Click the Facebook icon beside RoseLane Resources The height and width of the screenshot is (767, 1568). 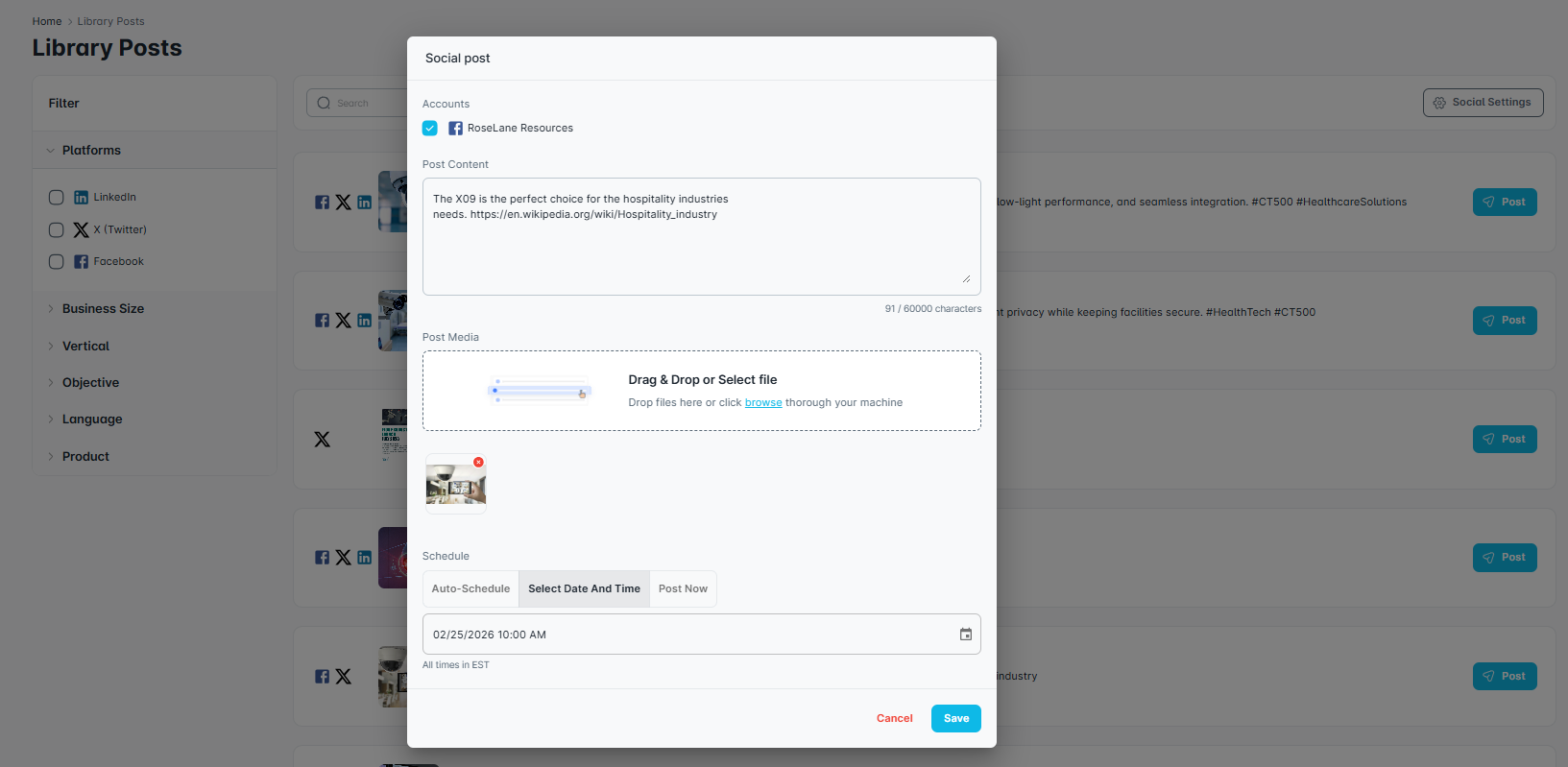(456, 129)
